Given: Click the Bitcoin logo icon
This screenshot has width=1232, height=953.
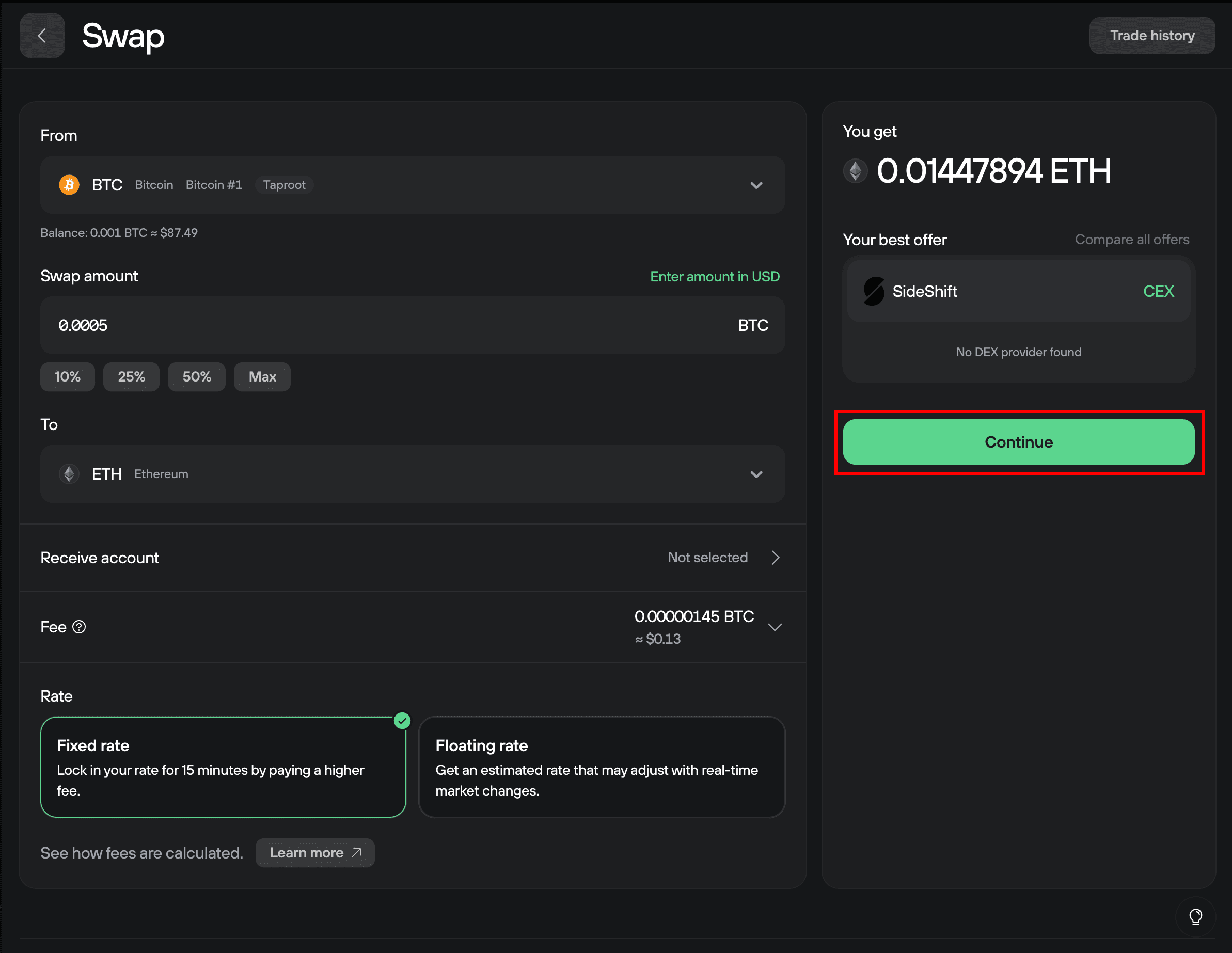Looking at the screenshot, I should click(69, 185).
